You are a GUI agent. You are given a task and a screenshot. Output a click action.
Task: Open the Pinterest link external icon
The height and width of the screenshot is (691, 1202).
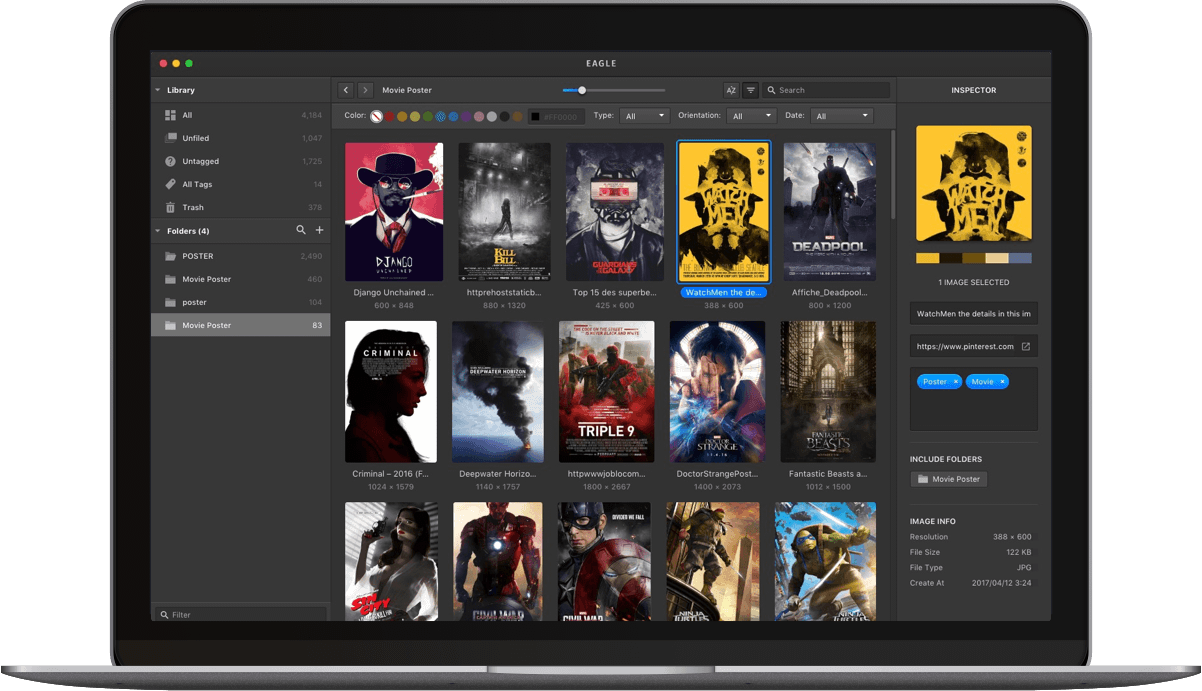coord(1025,347)
